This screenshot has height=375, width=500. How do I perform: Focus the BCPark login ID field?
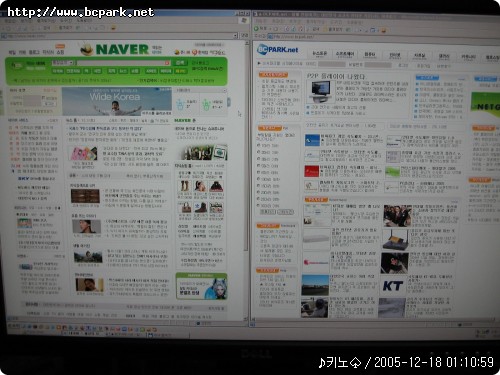(331, 64)
